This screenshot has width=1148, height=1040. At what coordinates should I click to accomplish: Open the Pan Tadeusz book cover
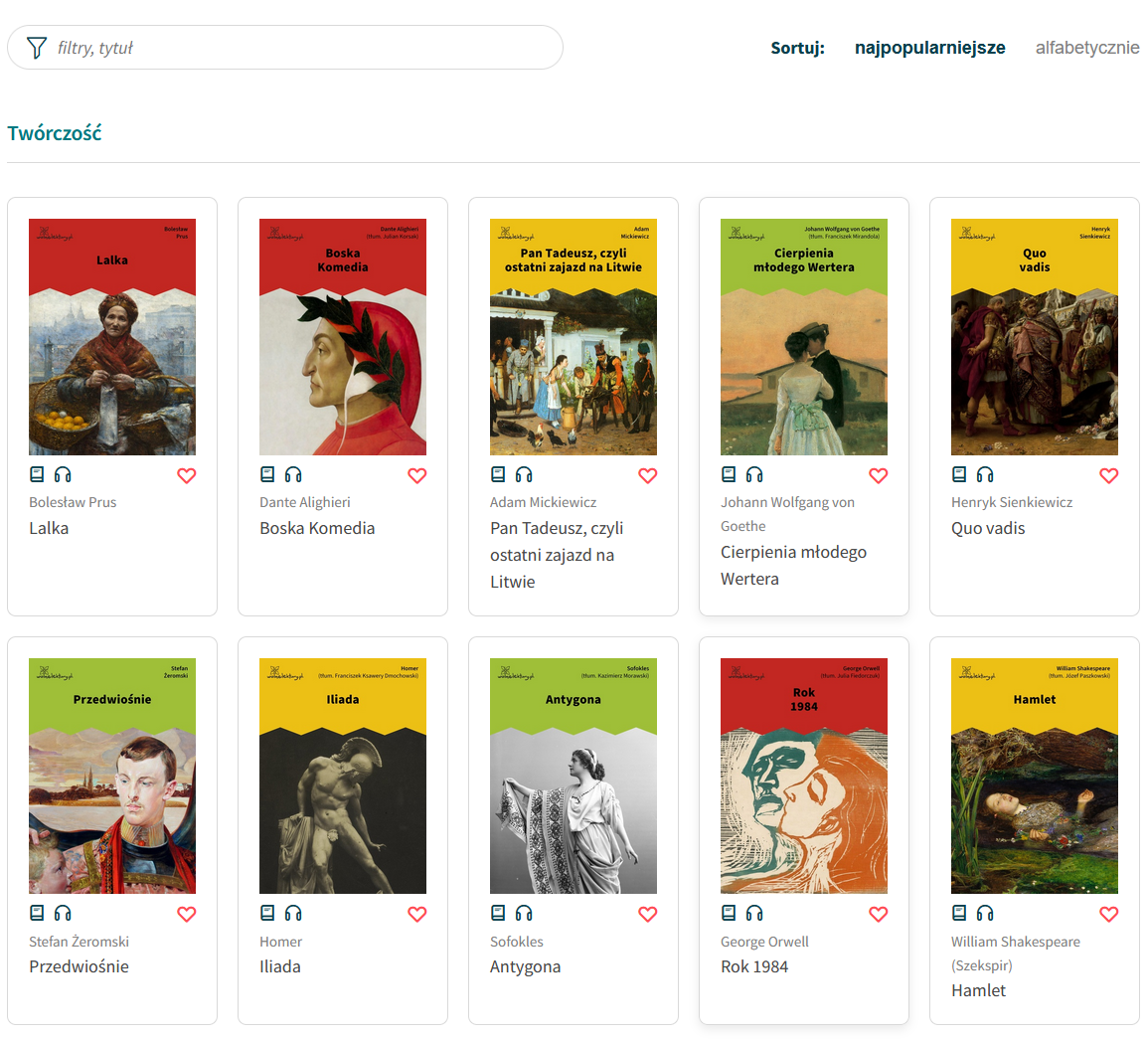click(574, 337)
